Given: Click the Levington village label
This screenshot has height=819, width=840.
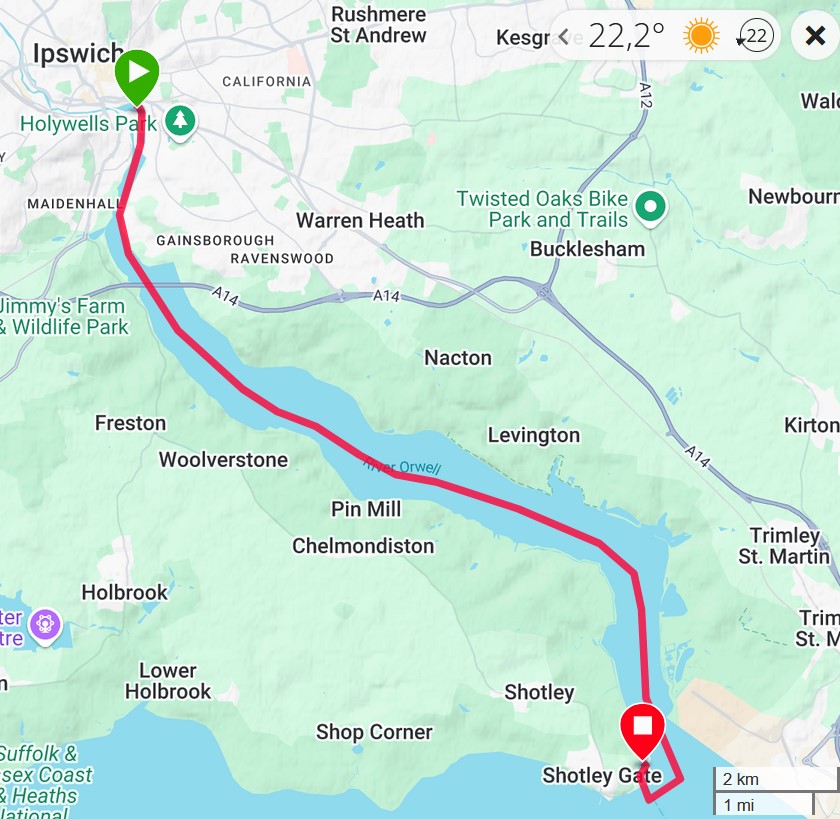Looking at the screenshot, I should tap(534, 435).
